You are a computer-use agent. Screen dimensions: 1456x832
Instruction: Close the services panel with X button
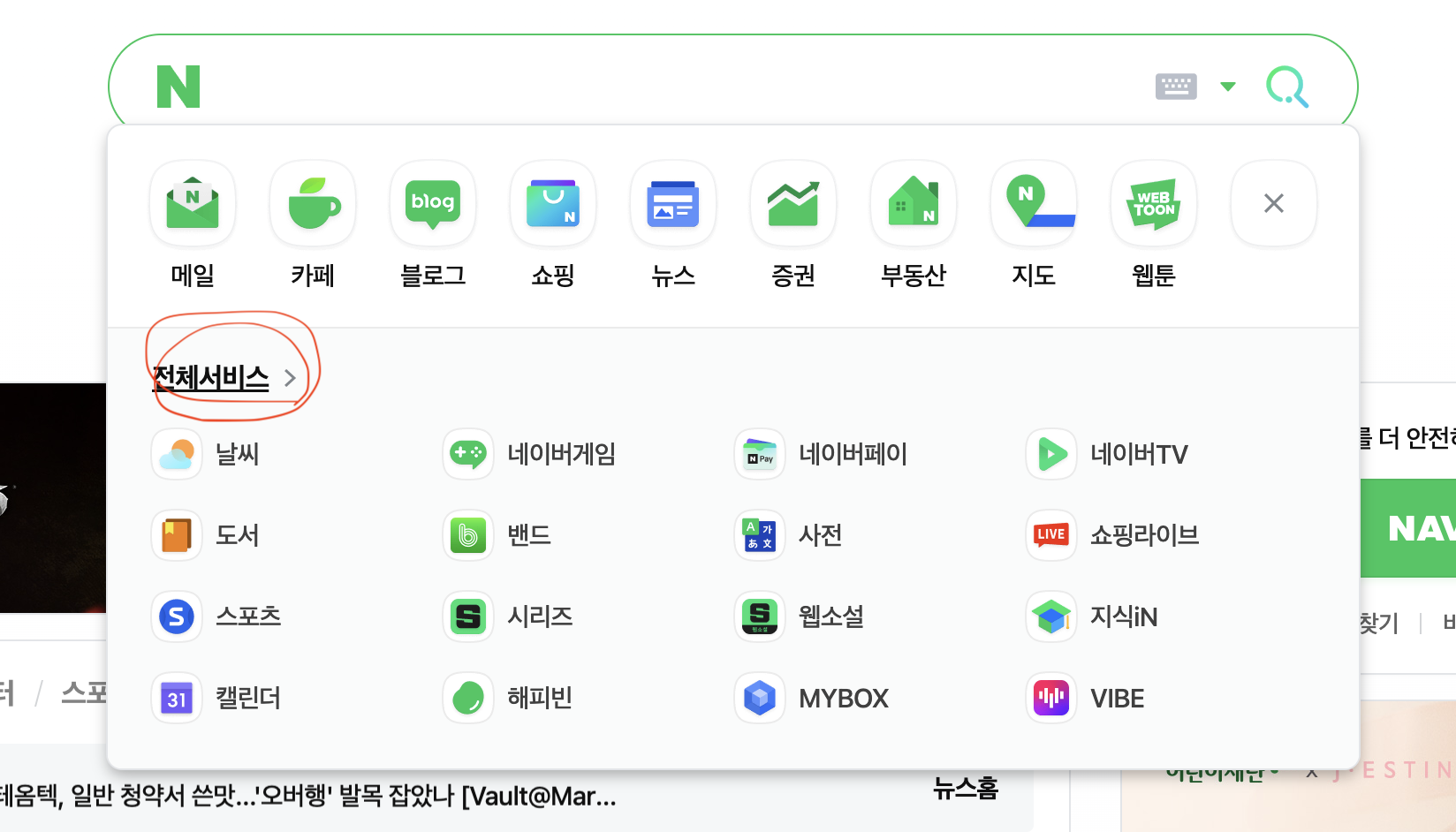1274,203
